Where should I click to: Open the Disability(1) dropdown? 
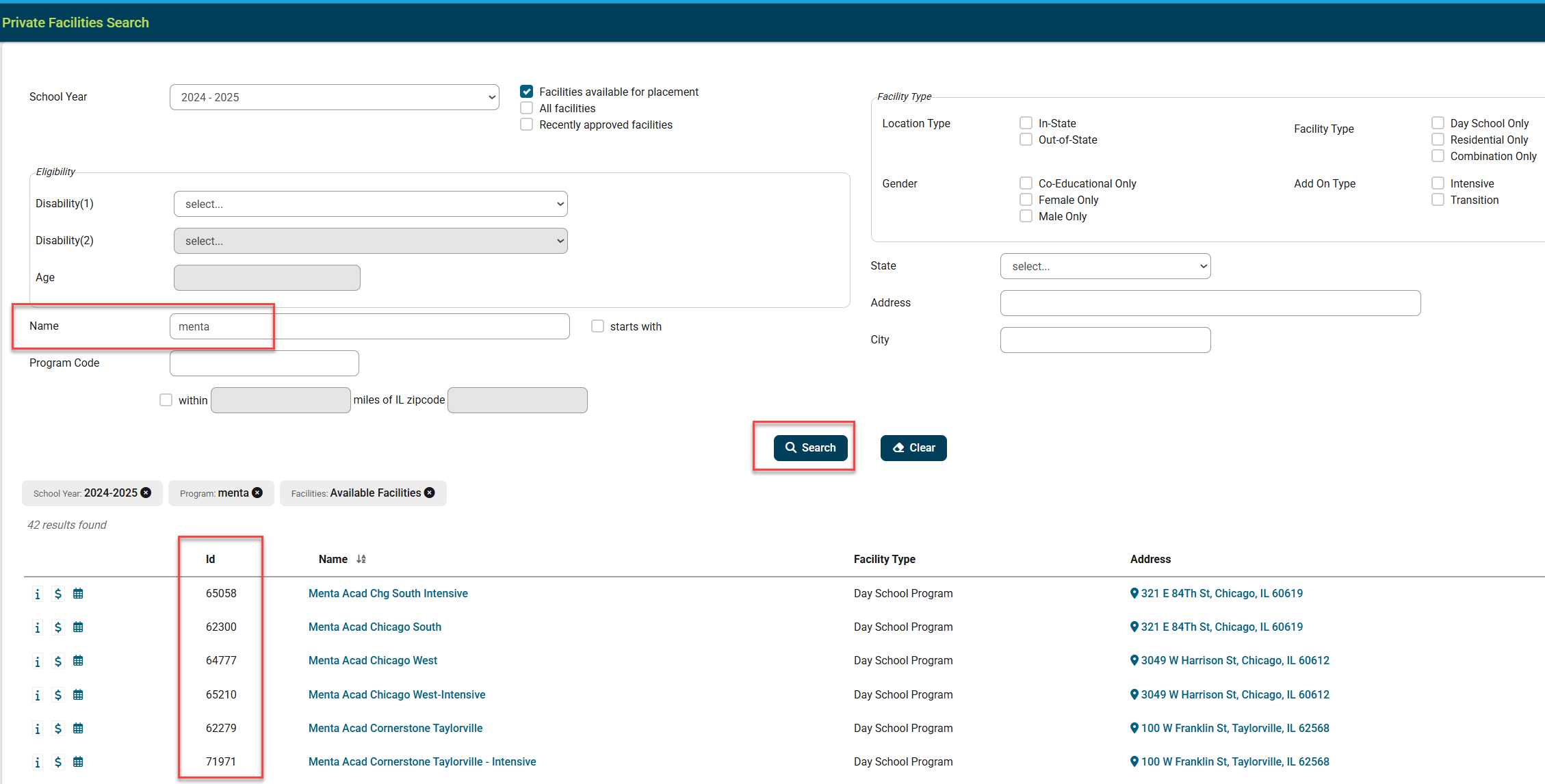(x=371, y=204)
